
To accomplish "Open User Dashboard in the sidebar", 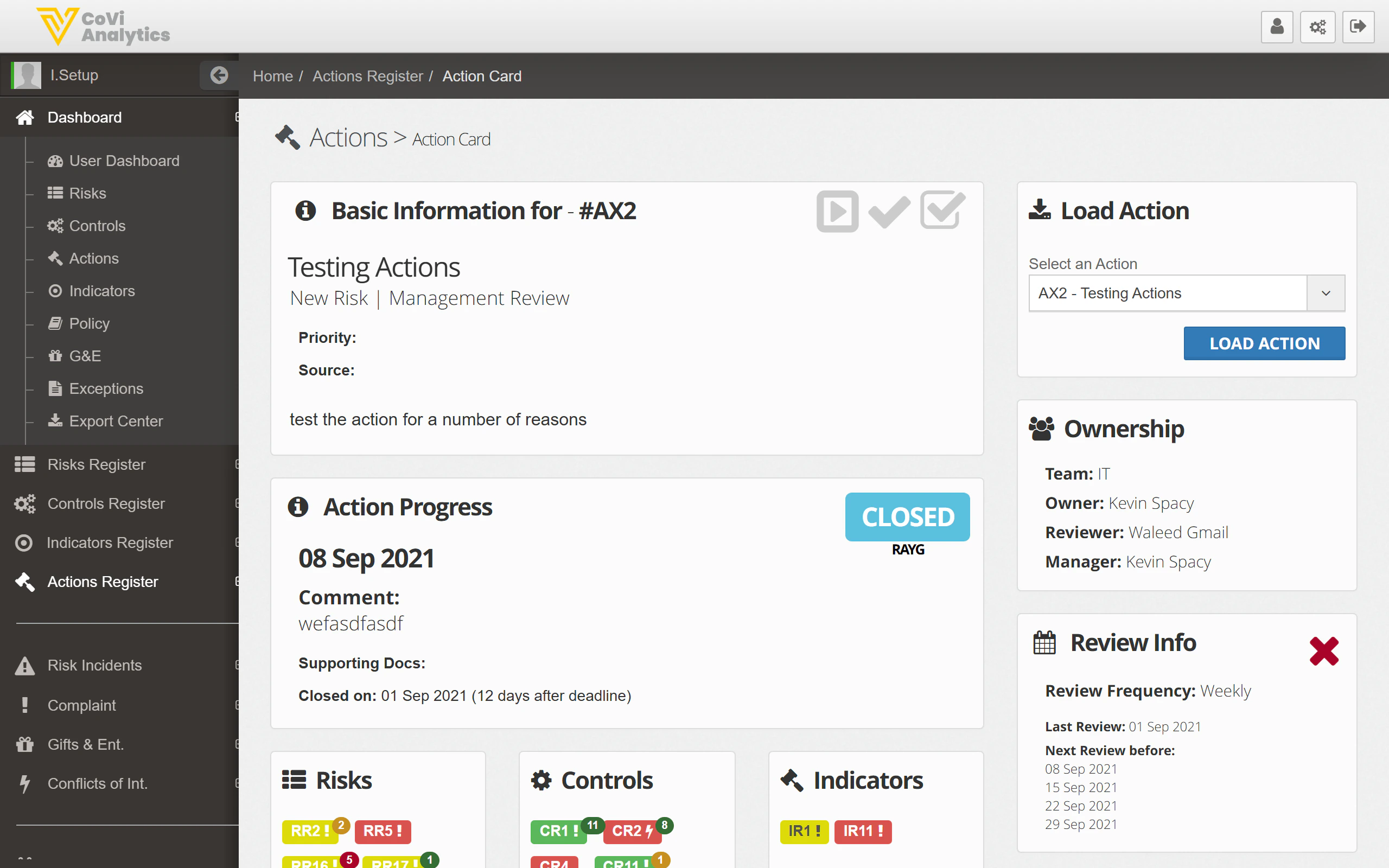I will pos(124,161).
